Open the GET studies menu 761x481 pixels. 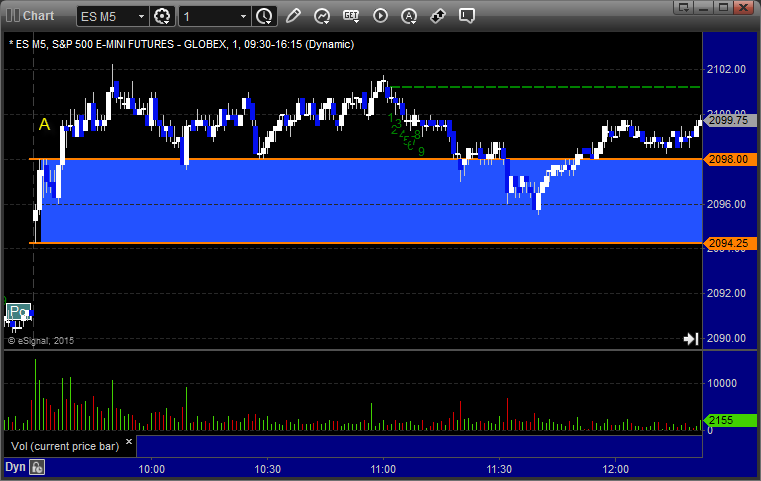(351, 16)
